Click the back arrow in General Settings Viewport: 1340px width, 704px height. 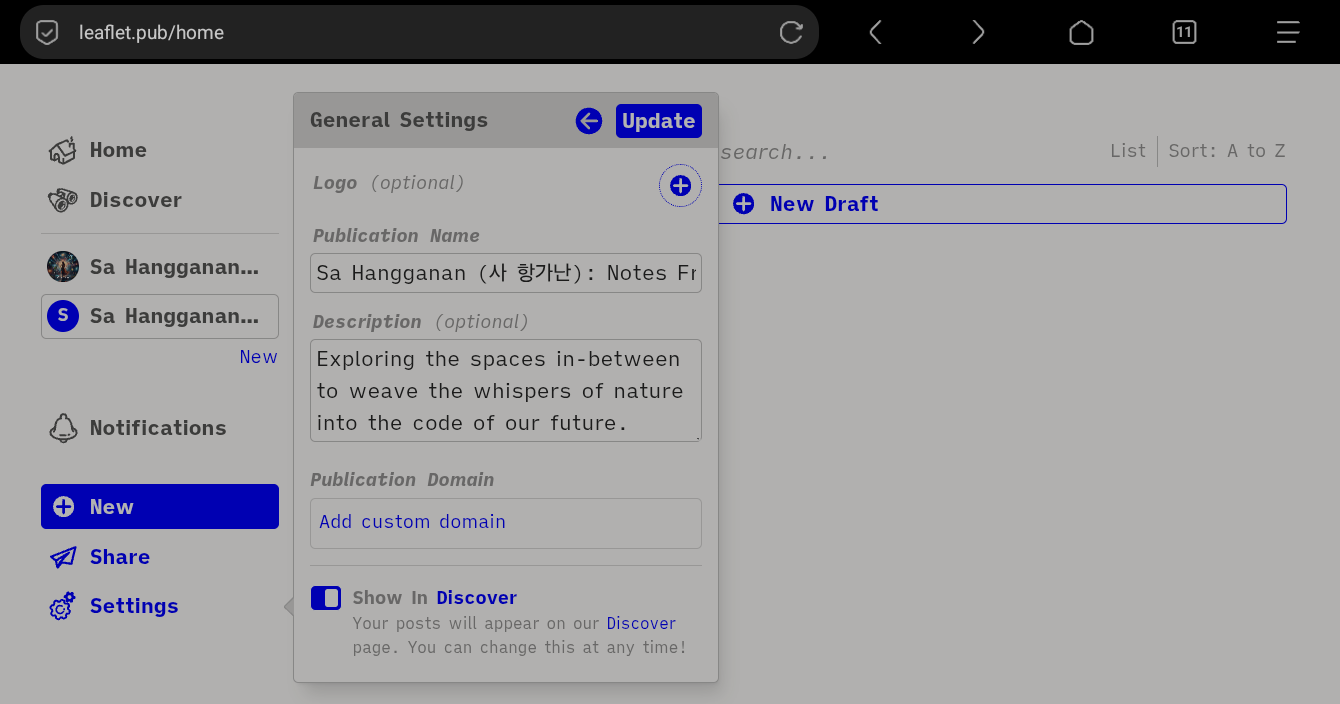coord(589,121)
